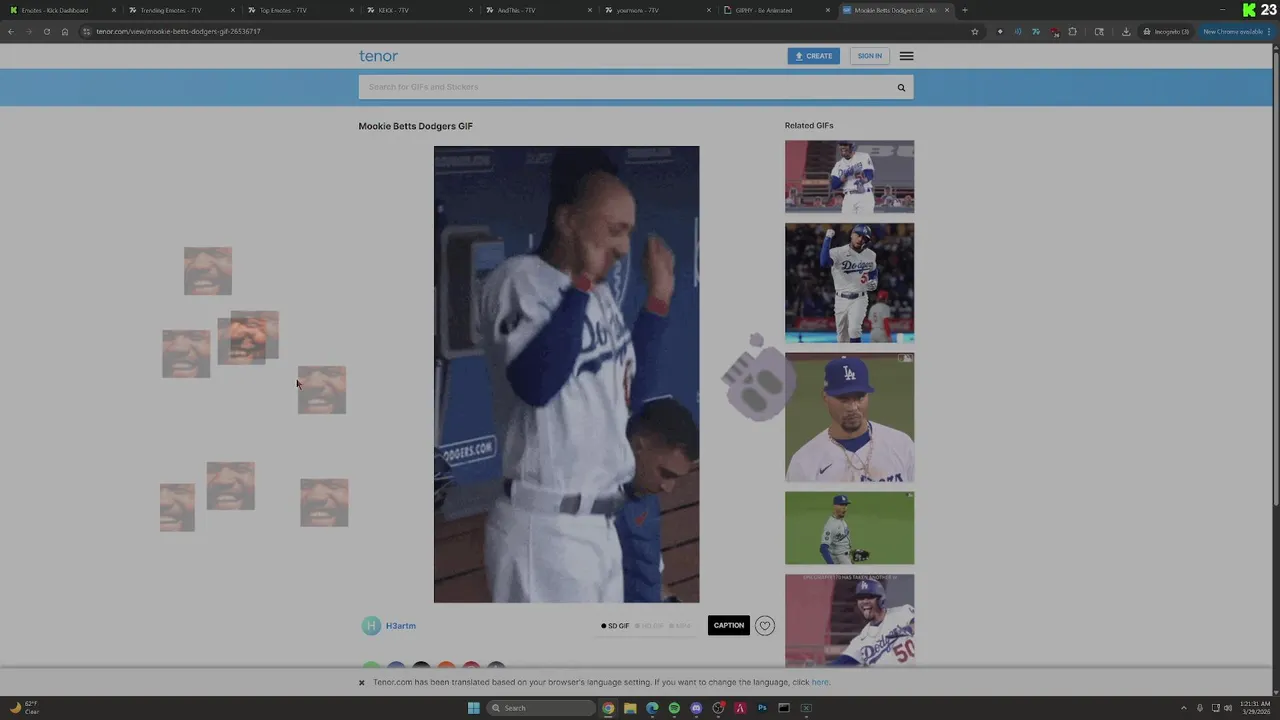Open related GIF showing jersey number 50
This screenshot has height=720, width=1280.
pyautogui.click(x=849, y=620)
